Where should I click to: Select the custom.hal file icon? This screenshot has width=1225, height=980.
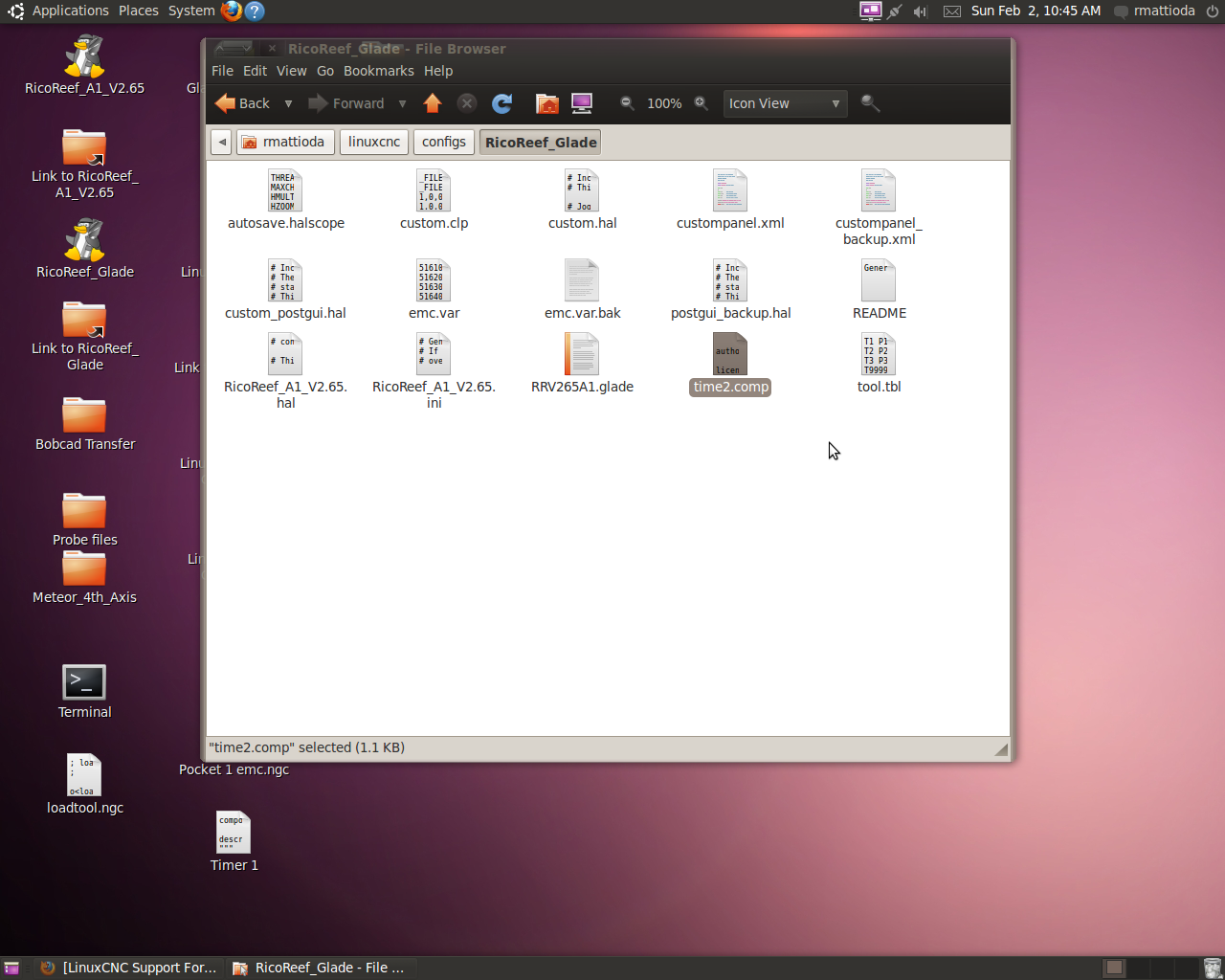[582, 190]
